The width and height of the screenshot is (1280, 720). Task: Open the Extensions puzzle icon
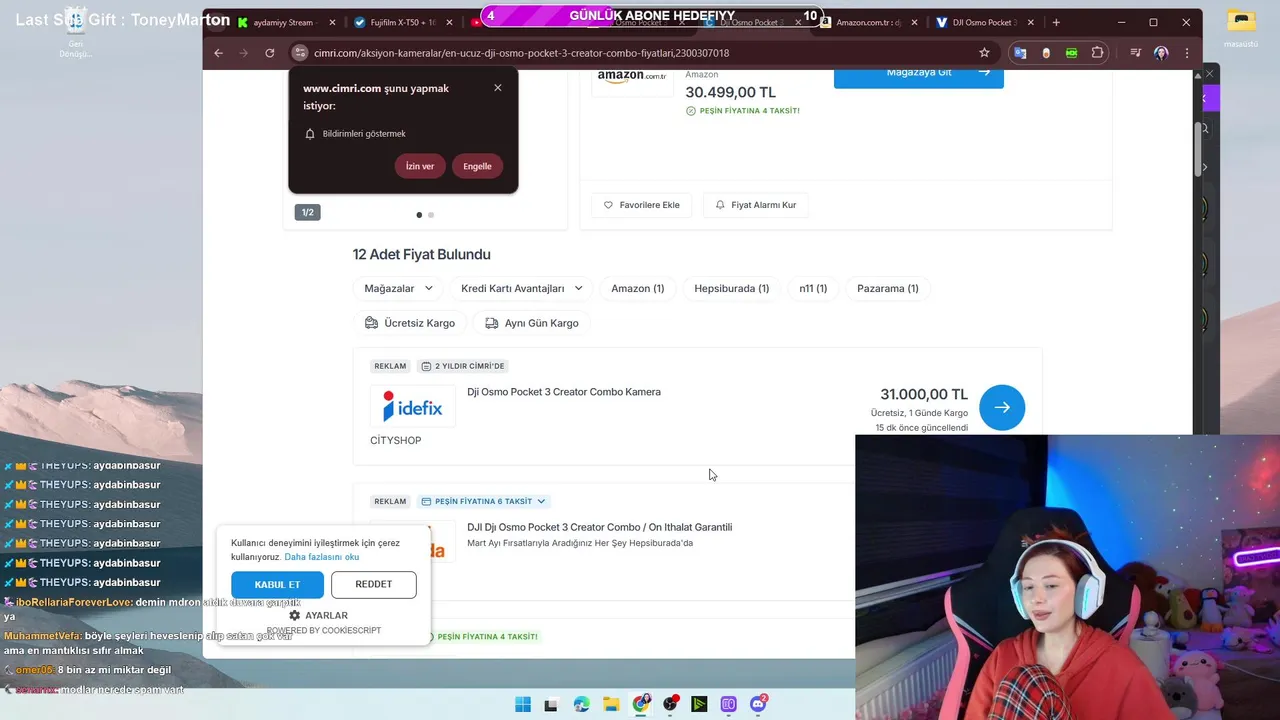click(x=1098, y=53)
